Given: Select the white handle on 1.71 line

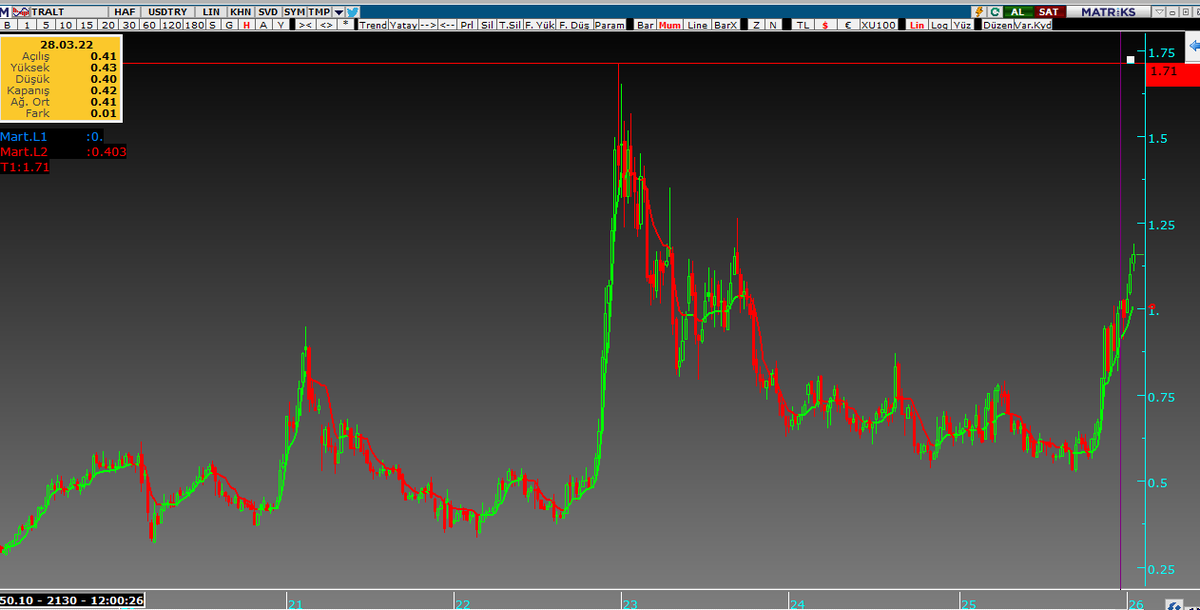Looking at the screenshot, I should coord(1131,60).
